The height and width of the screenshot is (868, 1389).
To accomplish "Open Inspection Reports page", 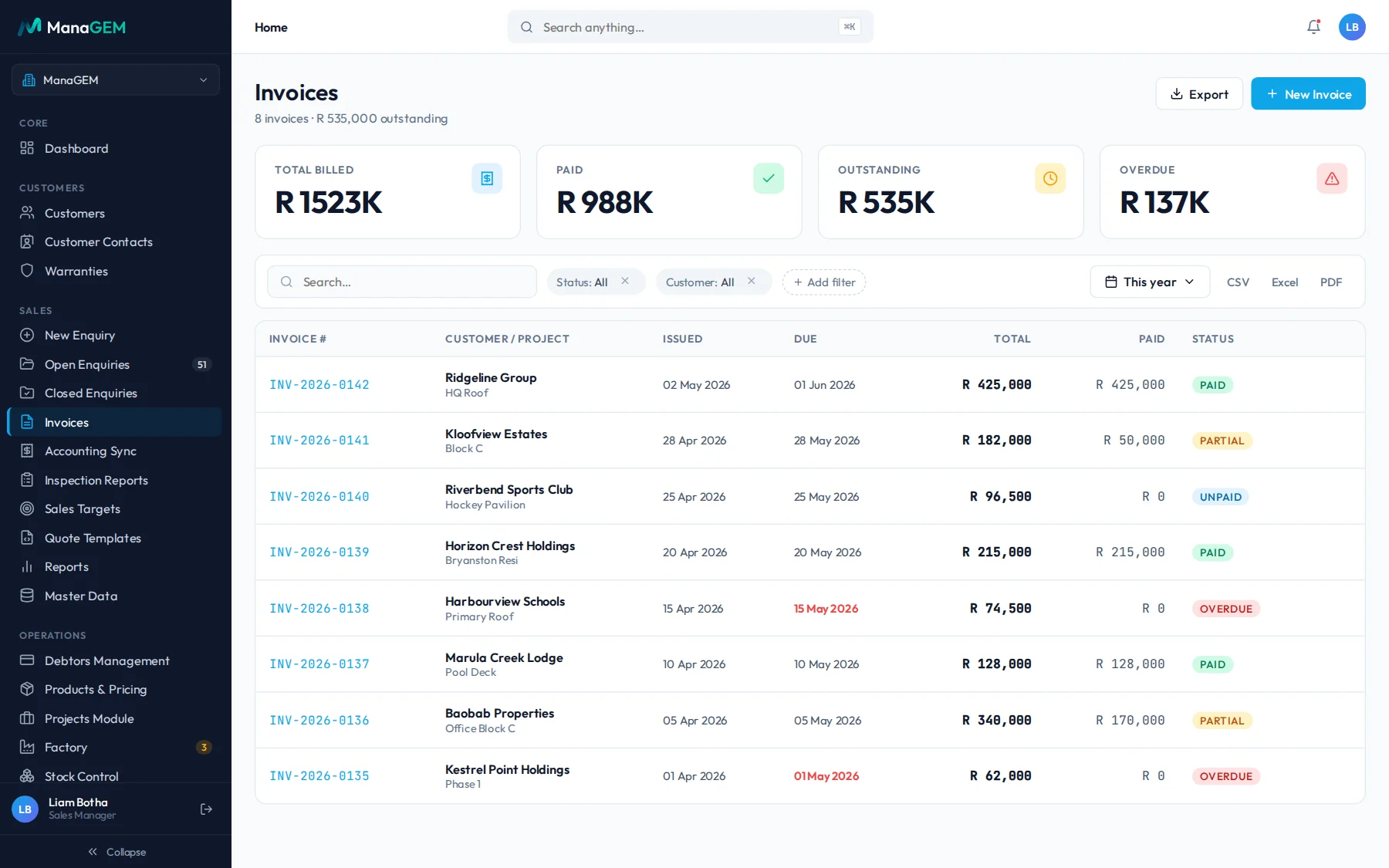I will 115,480.
